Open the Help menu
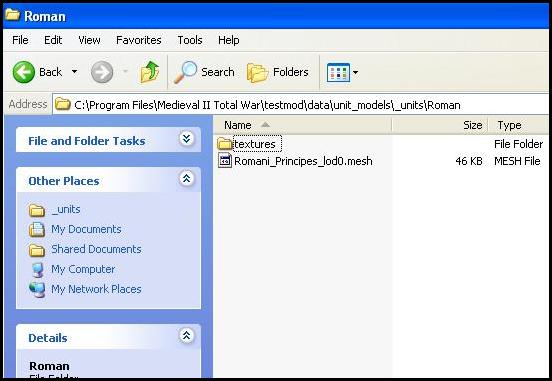This screenshot has width=552, height=381. click(228, 40)
